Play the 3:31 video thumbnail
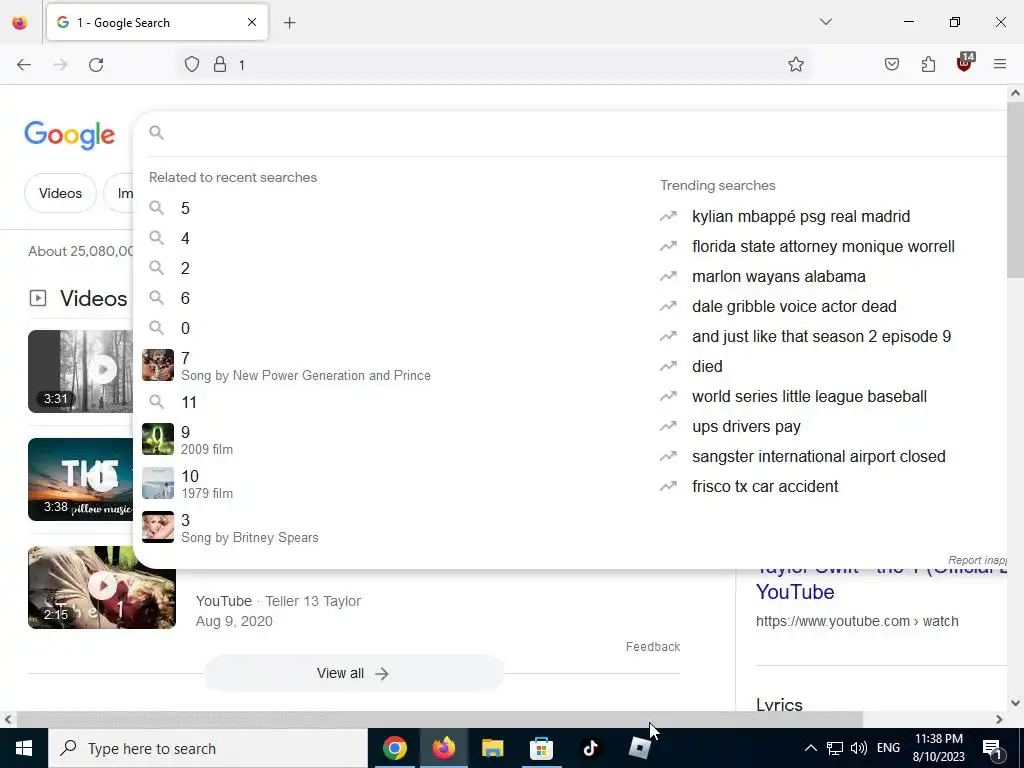The width and height of the screenshot is (1024, 768). pos(80,372)
